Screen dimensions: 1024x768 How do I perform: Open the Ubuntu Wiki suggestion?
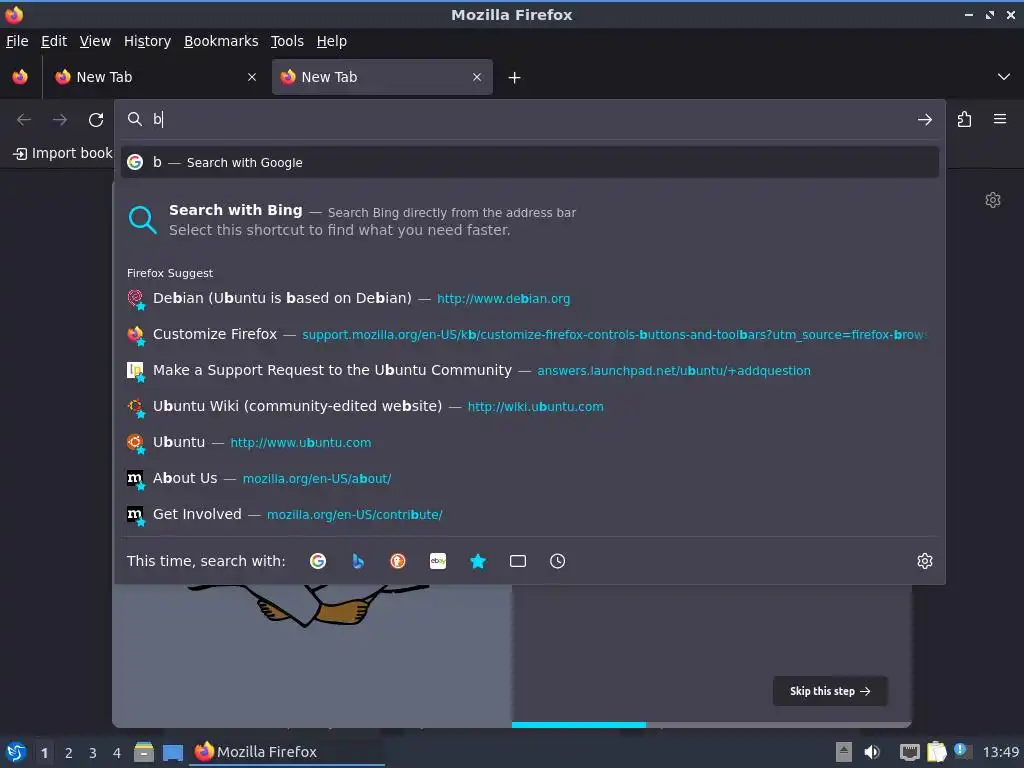[530, 406]
